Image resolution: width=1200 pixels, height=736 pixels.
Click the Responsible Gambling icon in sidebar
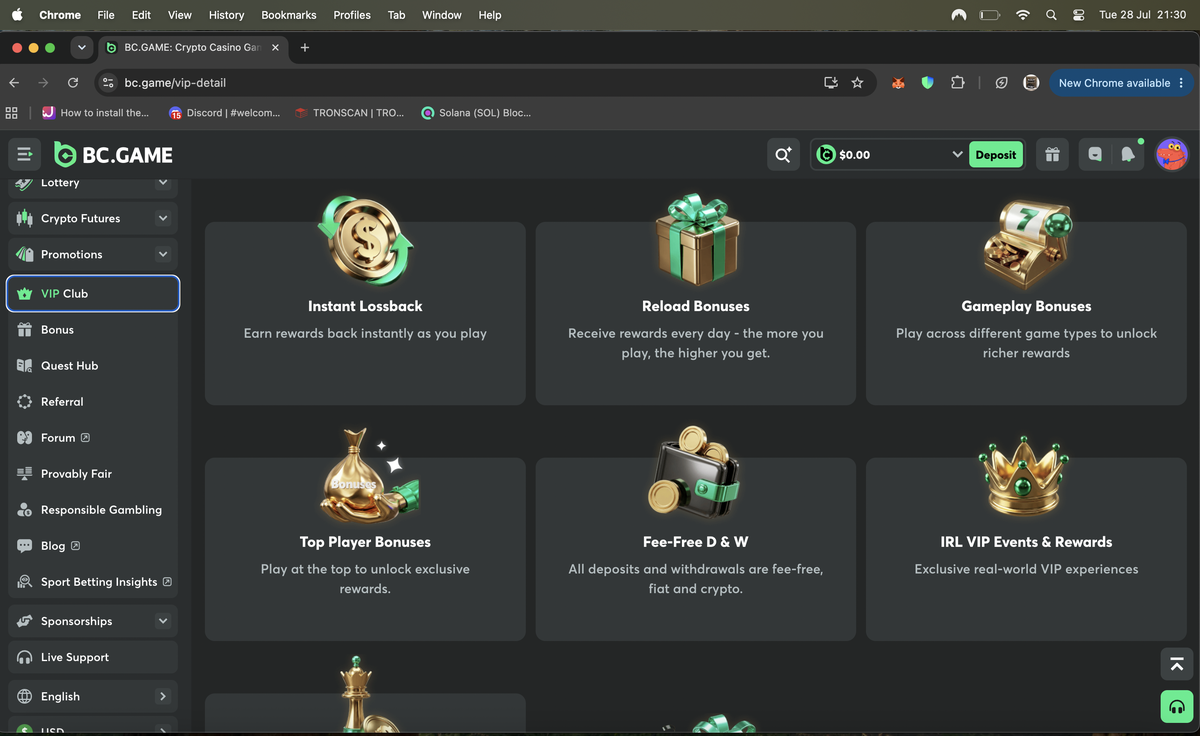(x=25, y=510)
